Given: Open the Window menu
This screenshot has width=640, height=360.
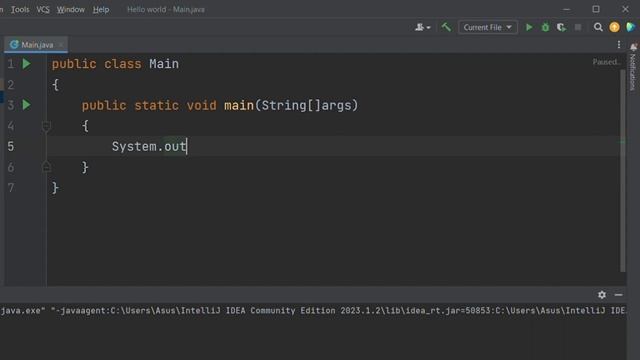Looking at the screenshot, I should pos(71,9).
